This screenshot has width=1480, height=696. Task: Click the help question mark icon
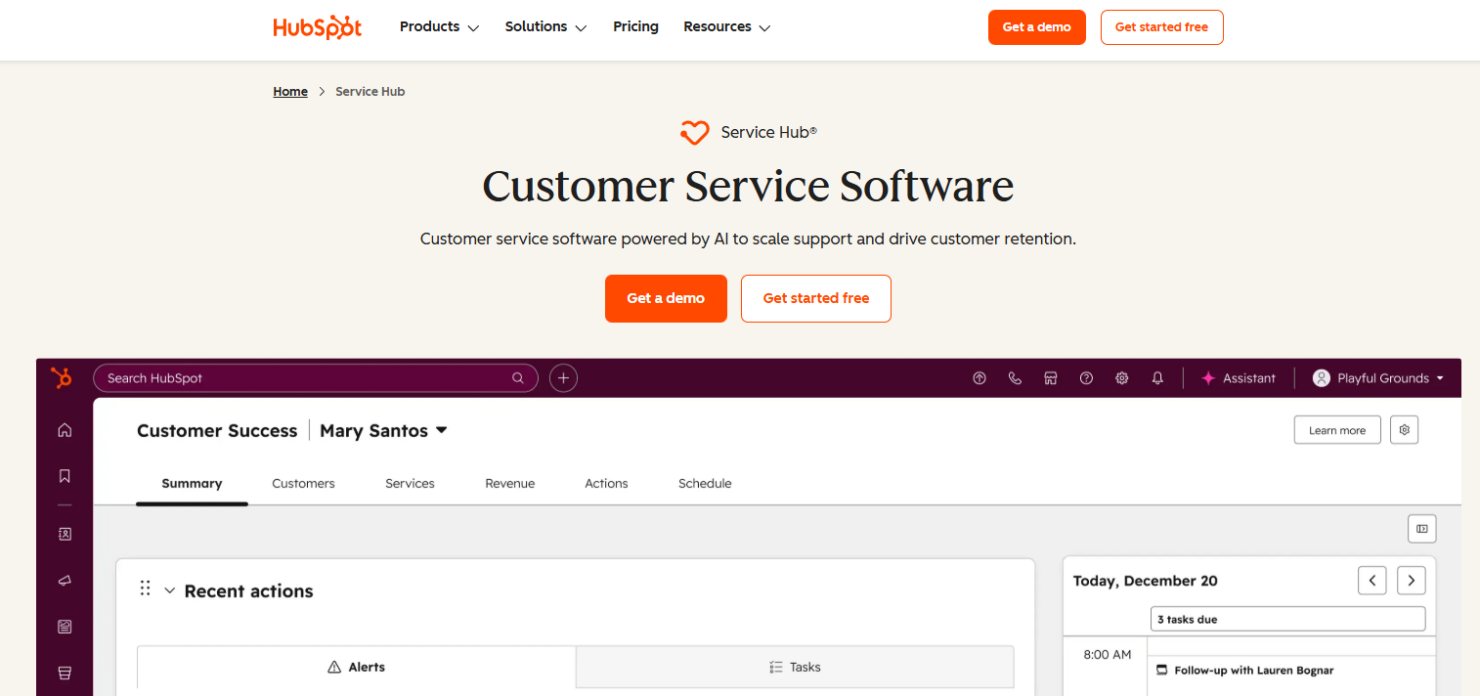pyautogui.click(x=1086, y=378)
